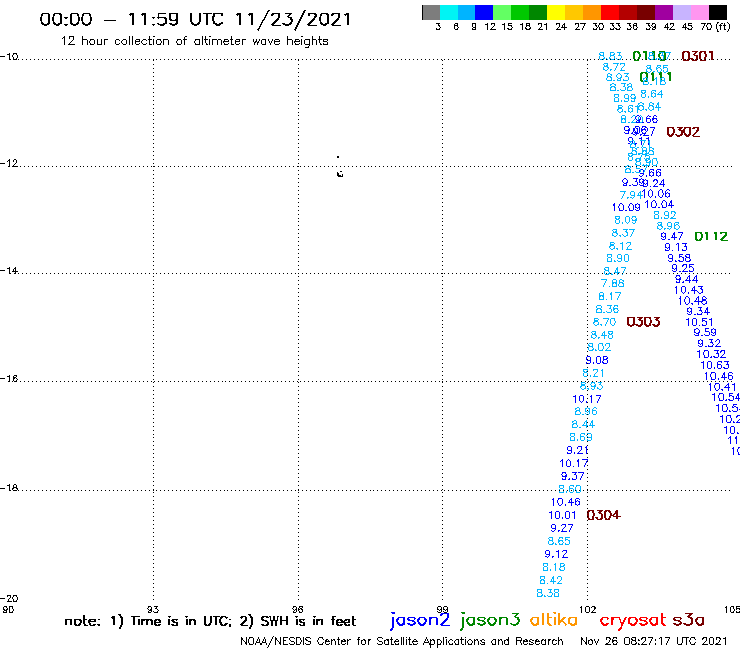Click the 8.09 wave height value
Image resolution: width=740 pixels, height=650 pixels.
[x=626, y=220]
